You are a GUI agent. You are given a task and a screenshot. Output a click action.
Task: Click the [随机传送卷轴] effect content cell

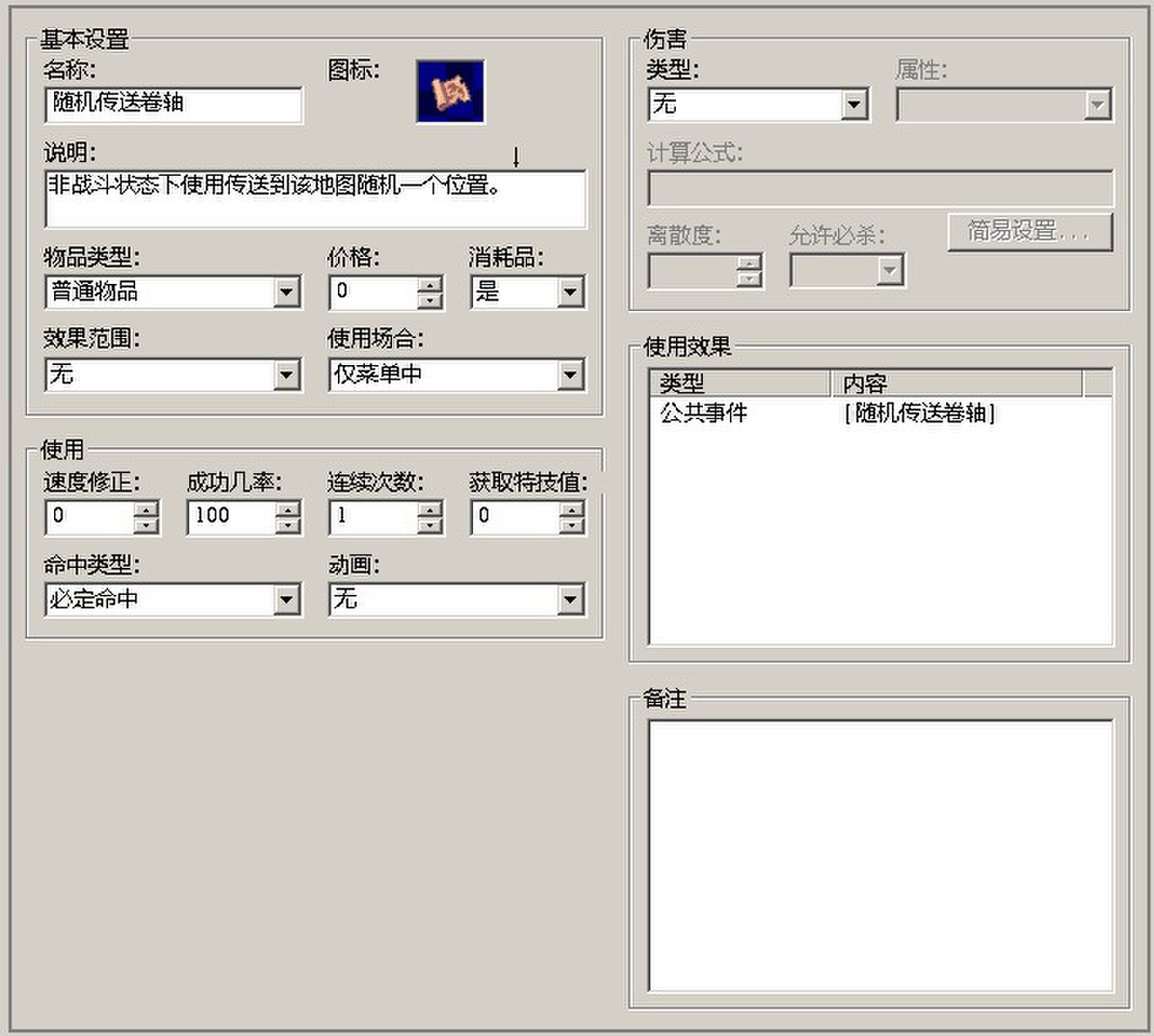[x=920, y=413]
